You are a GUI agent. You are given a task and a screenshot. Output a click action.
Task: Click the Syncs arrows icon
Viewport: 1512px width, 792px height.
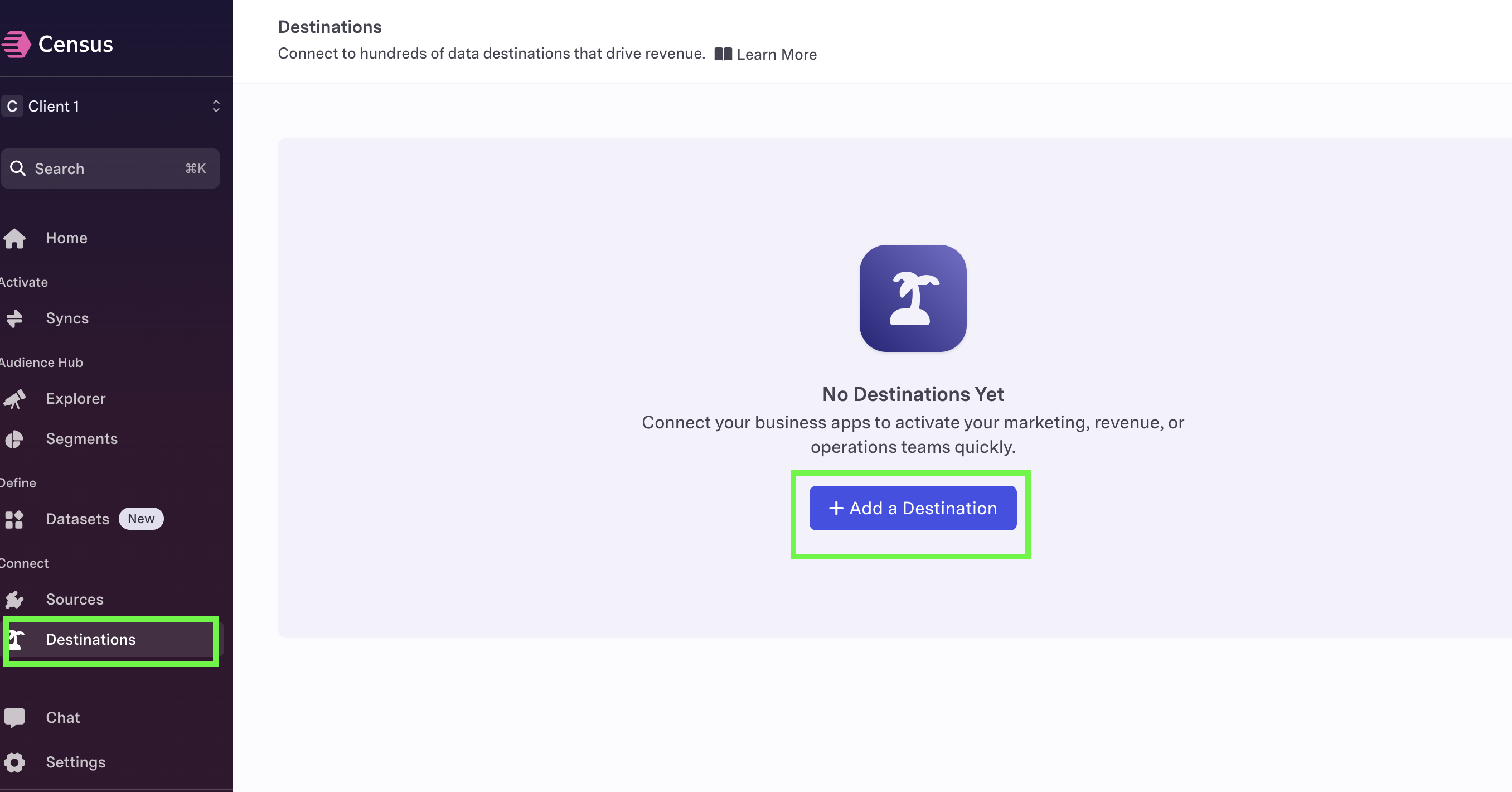14,318
